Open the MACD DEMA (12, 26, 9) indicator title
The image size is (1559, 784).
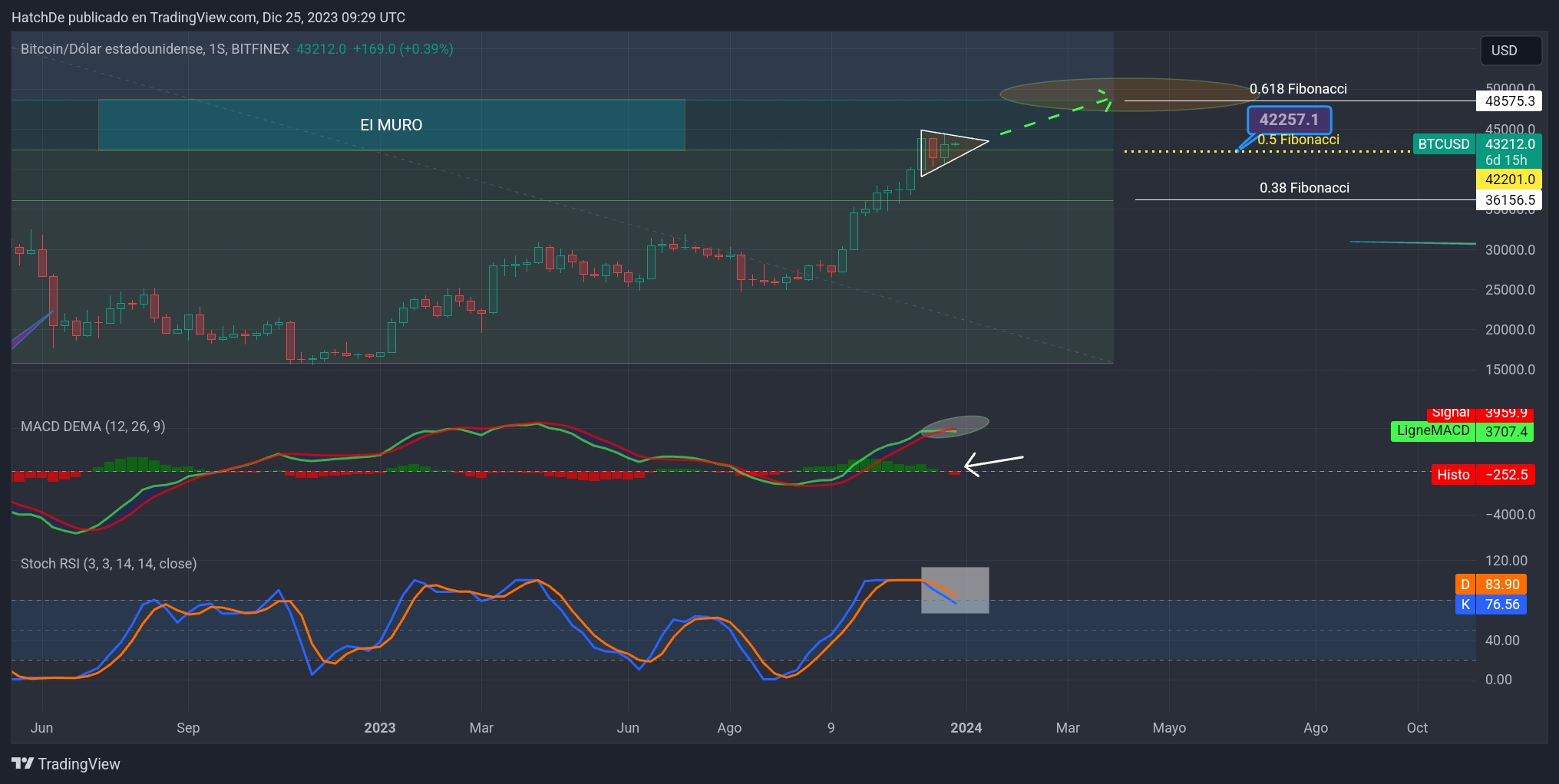93,427
